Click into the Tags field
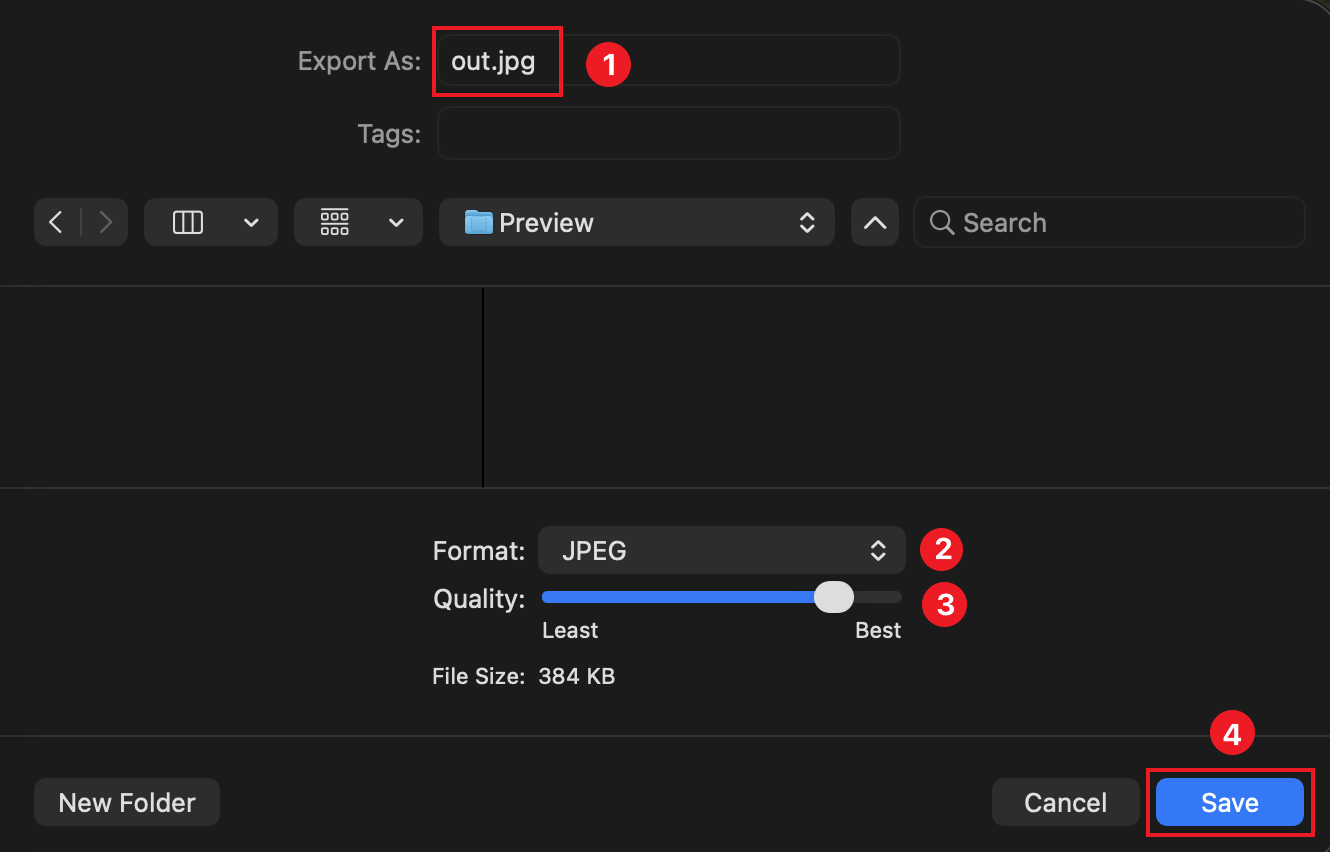1330x852 pixels. pos(668,134)
